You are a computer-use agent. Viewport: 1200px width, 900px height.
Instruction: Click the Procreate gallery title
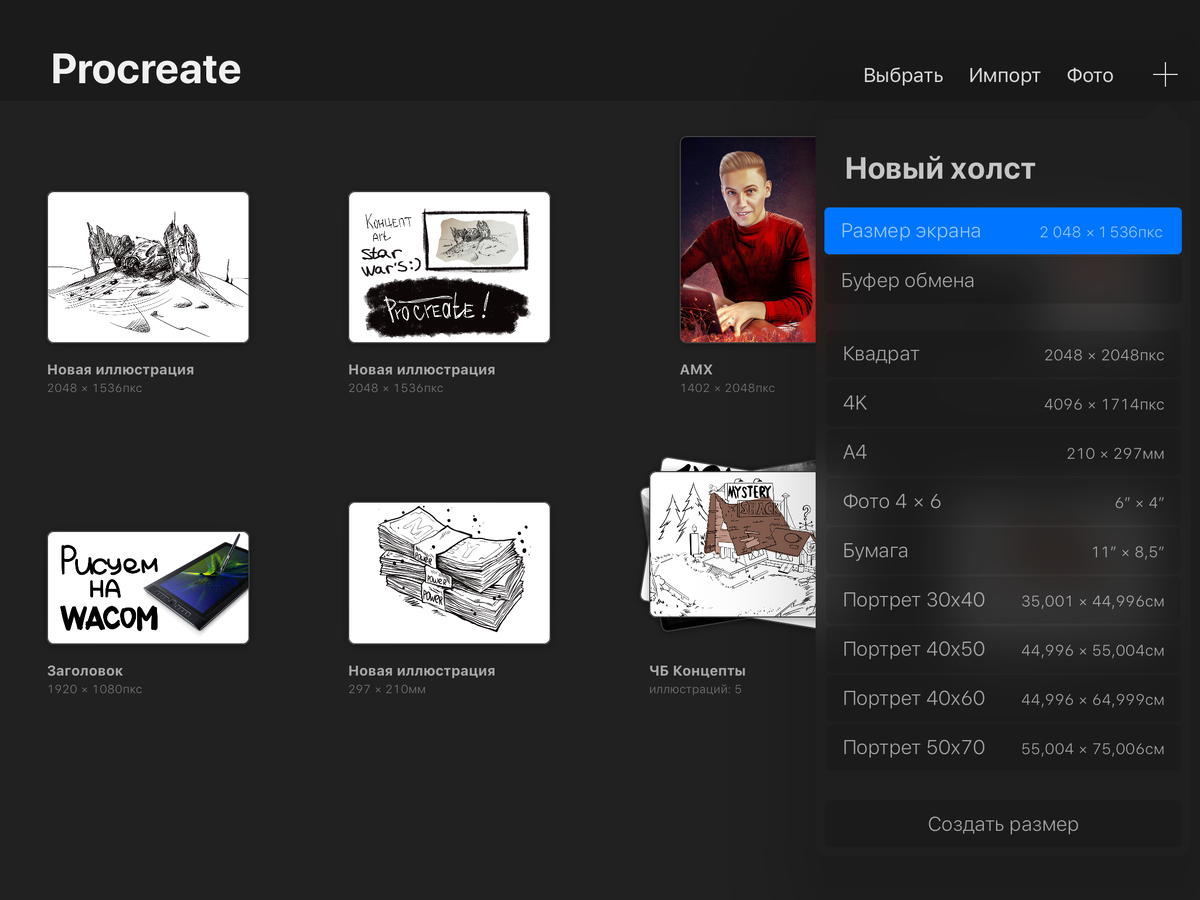point(146,69)
